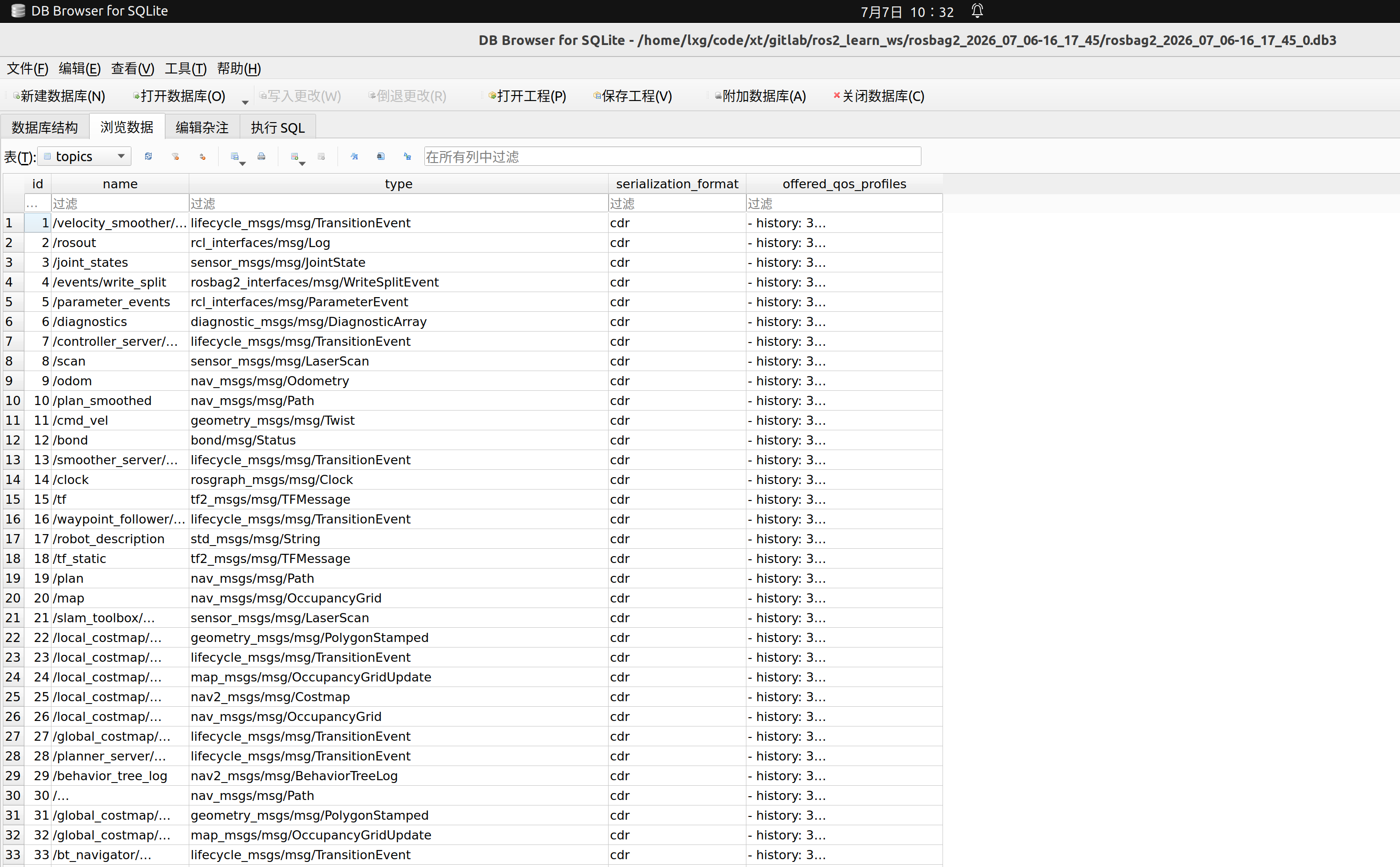This screenshot has height=867, width=1400.
Task: Click Save Project toolbar button
Action: [632, 96]
